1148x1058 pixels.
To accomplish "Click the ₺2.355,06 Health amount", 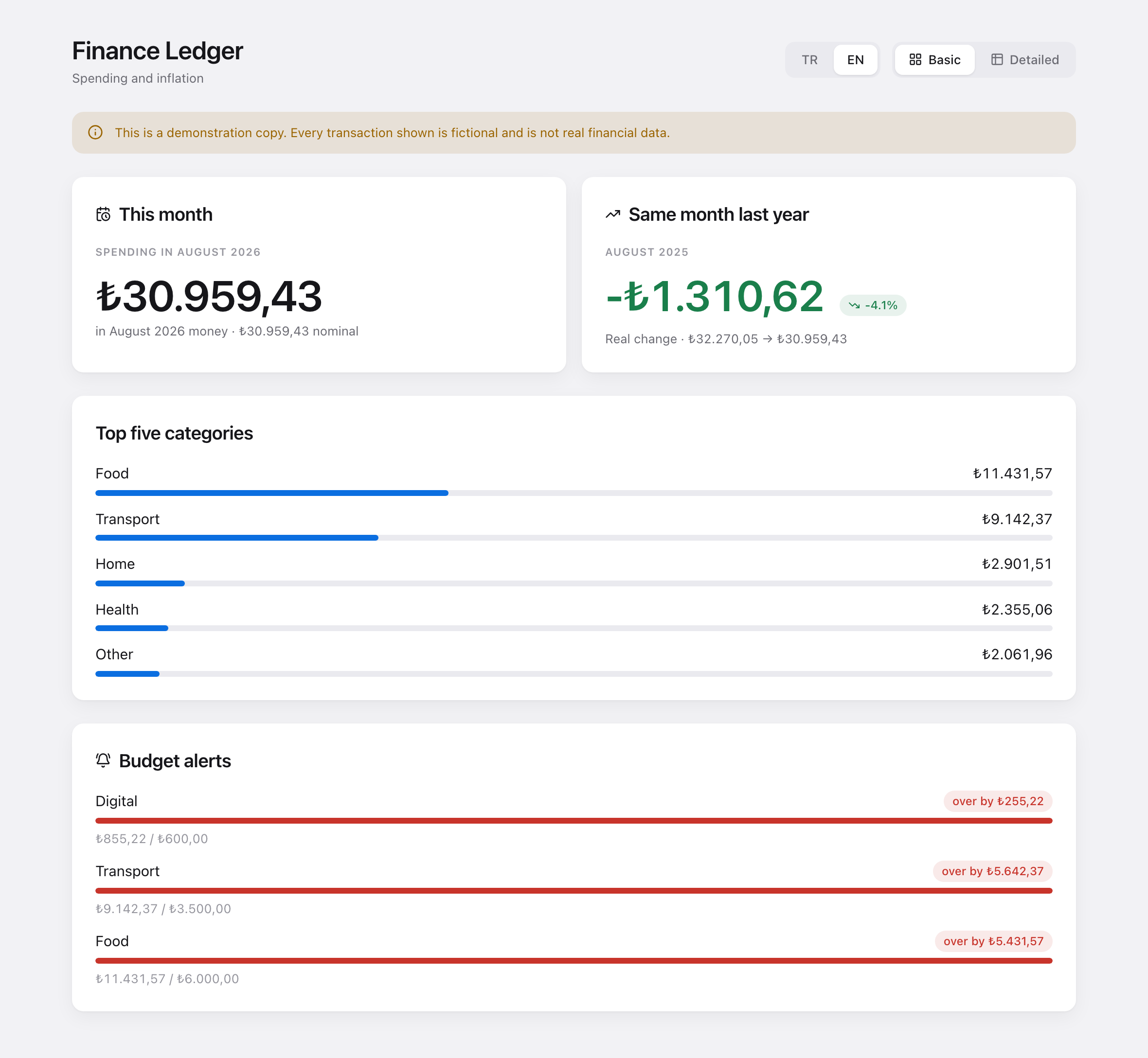I will coord(1017,610).
